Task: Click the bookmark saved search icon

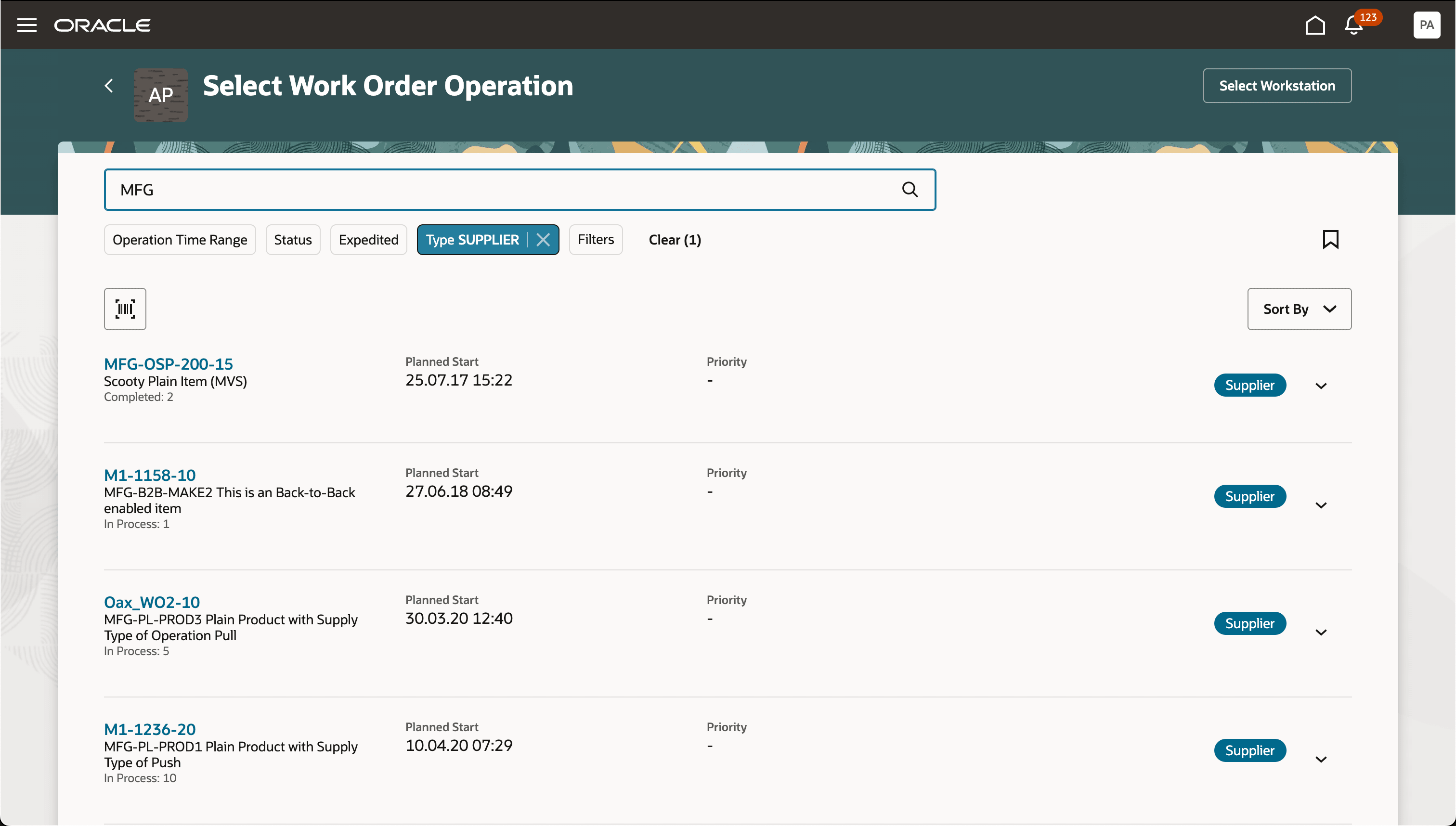Action: pos(1331,239)
